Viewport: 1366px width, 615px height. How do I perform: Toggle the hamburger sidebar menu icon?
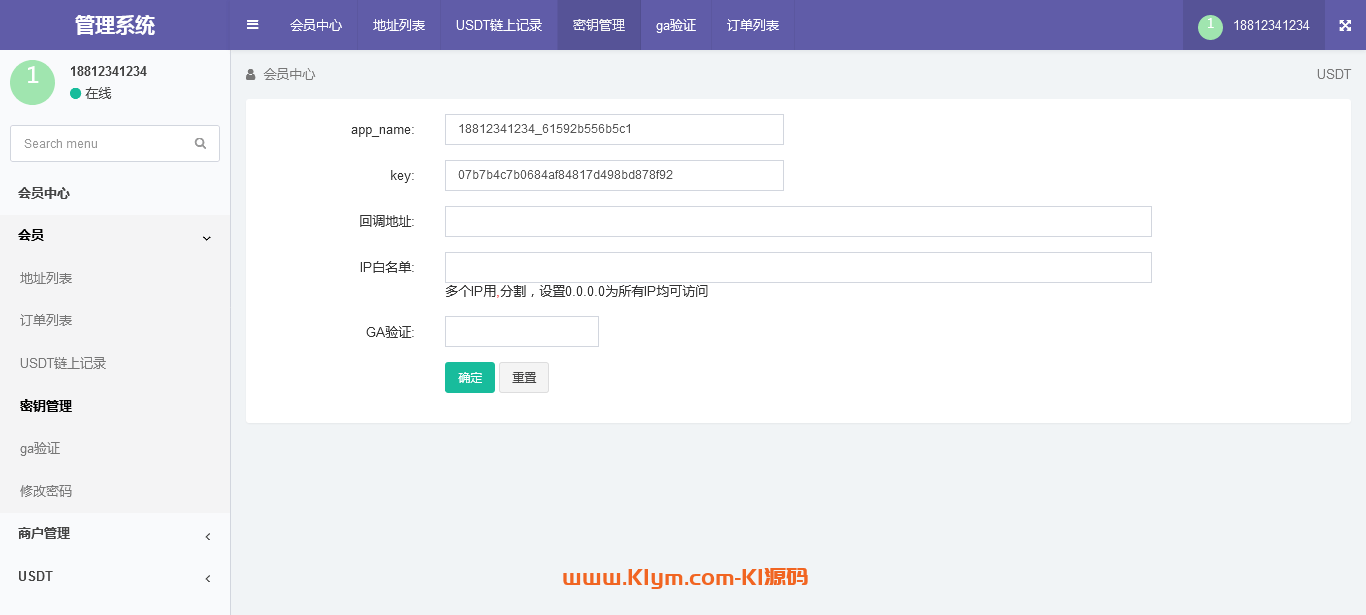pyautogui.click(x=253, y=25)
